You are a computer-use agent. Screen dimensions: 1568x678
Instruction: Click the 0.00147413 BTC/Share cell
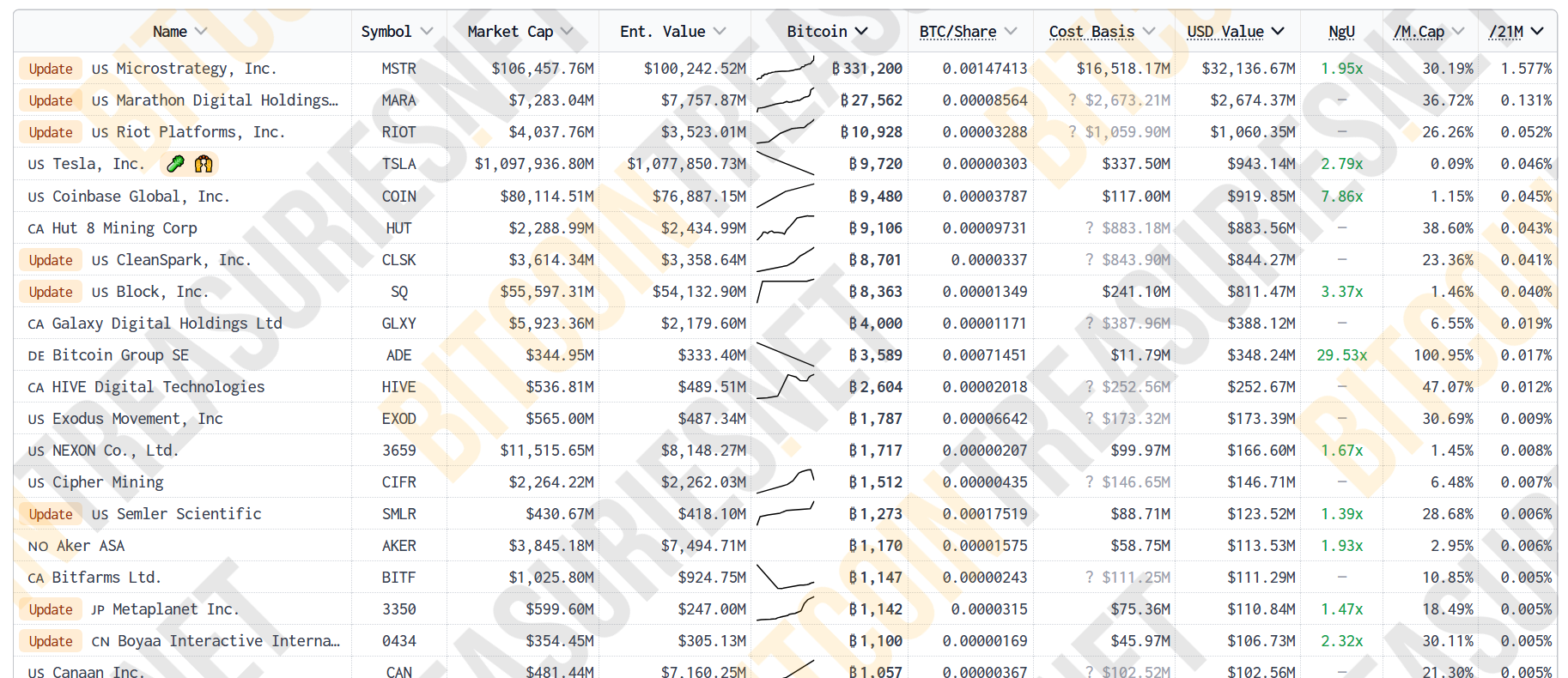985,69
